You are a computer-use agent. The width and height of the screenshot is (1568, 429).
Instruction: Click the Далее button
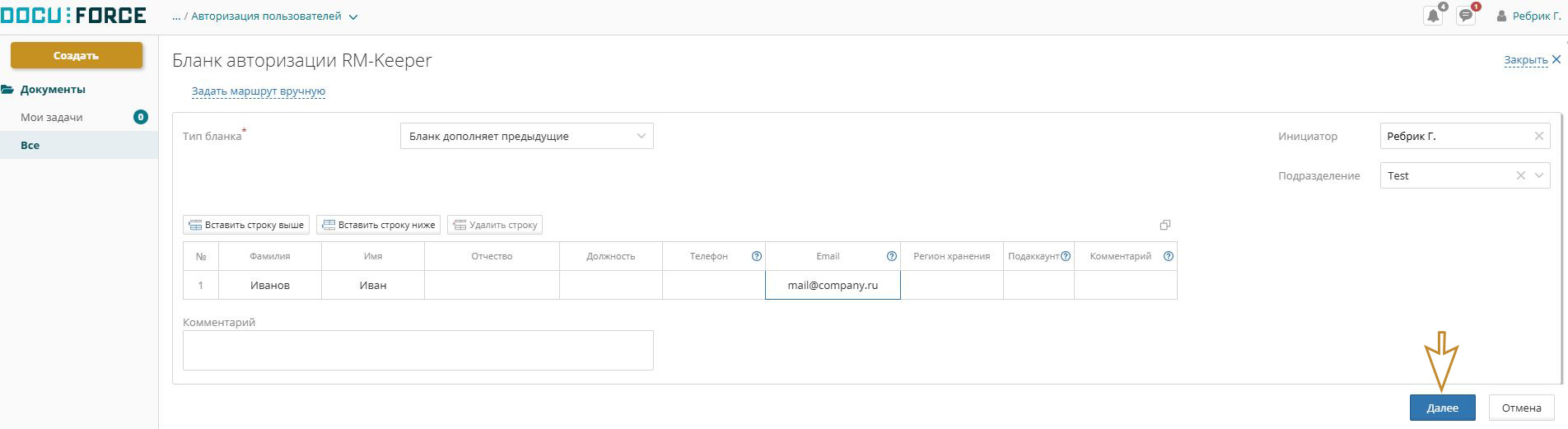tap(1442, 408)
